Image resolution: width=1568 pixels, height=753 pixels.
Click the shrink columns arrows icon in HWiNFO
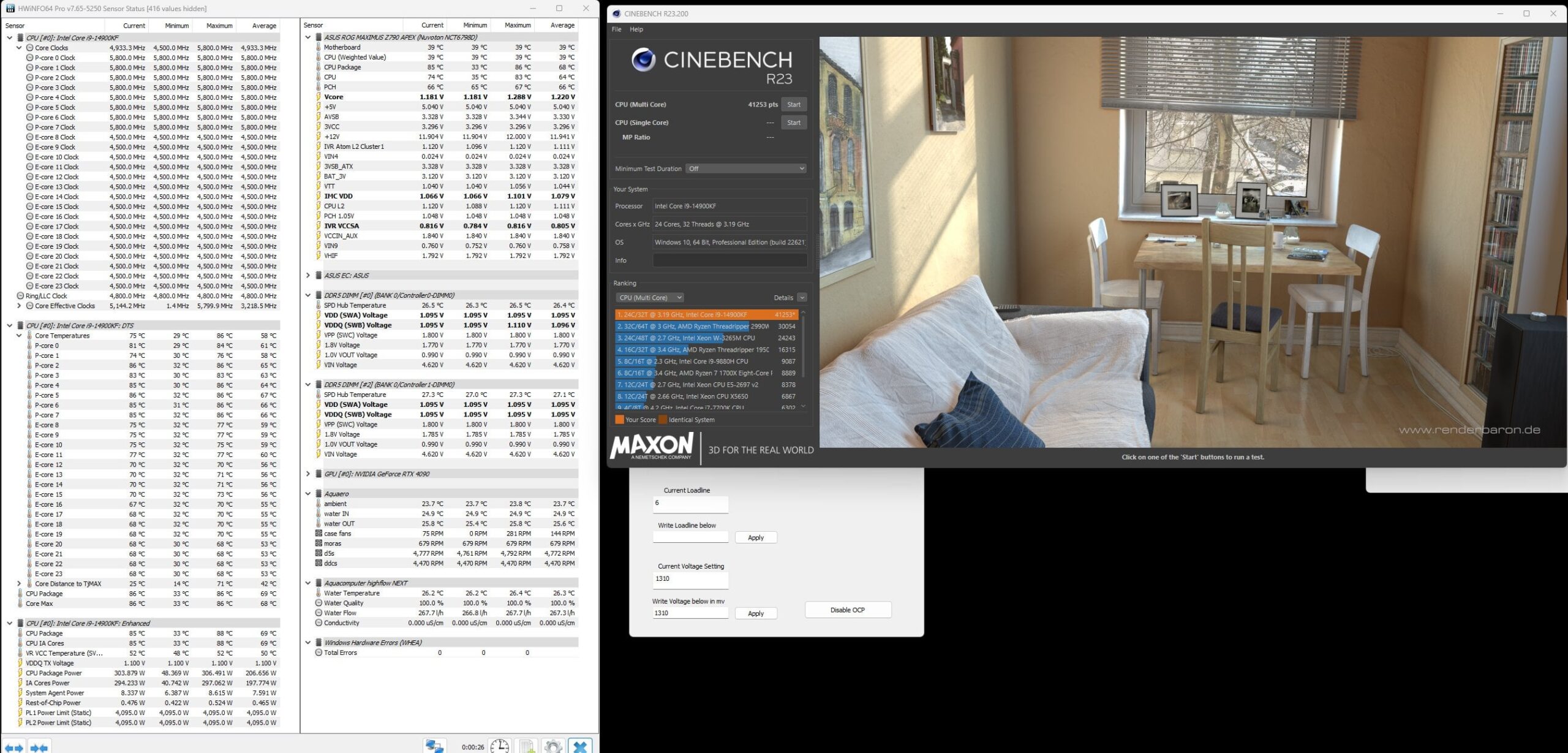(39, 747)
